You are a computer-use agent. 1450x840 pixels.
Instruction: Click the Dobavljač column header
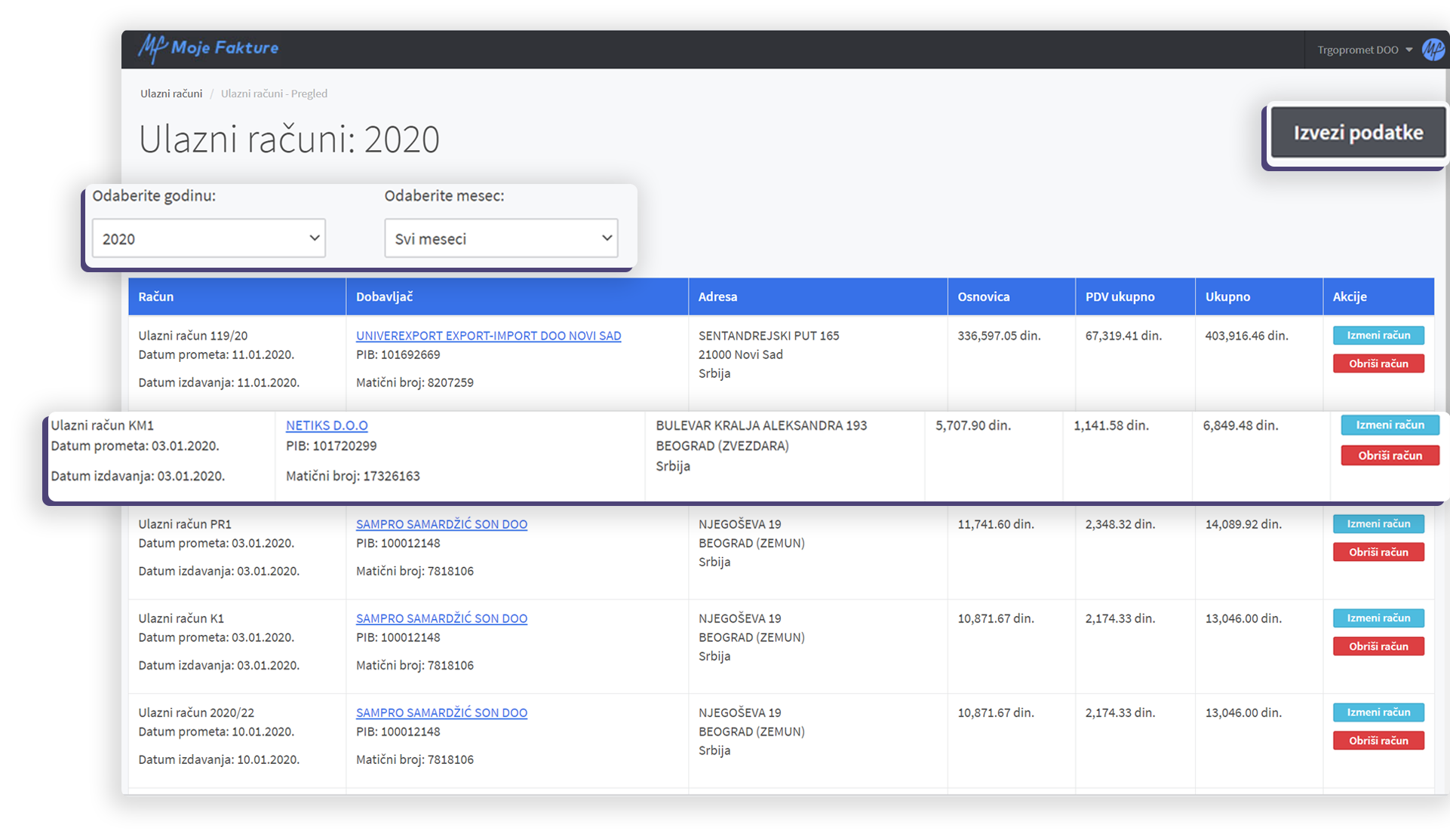click(384, 296)
